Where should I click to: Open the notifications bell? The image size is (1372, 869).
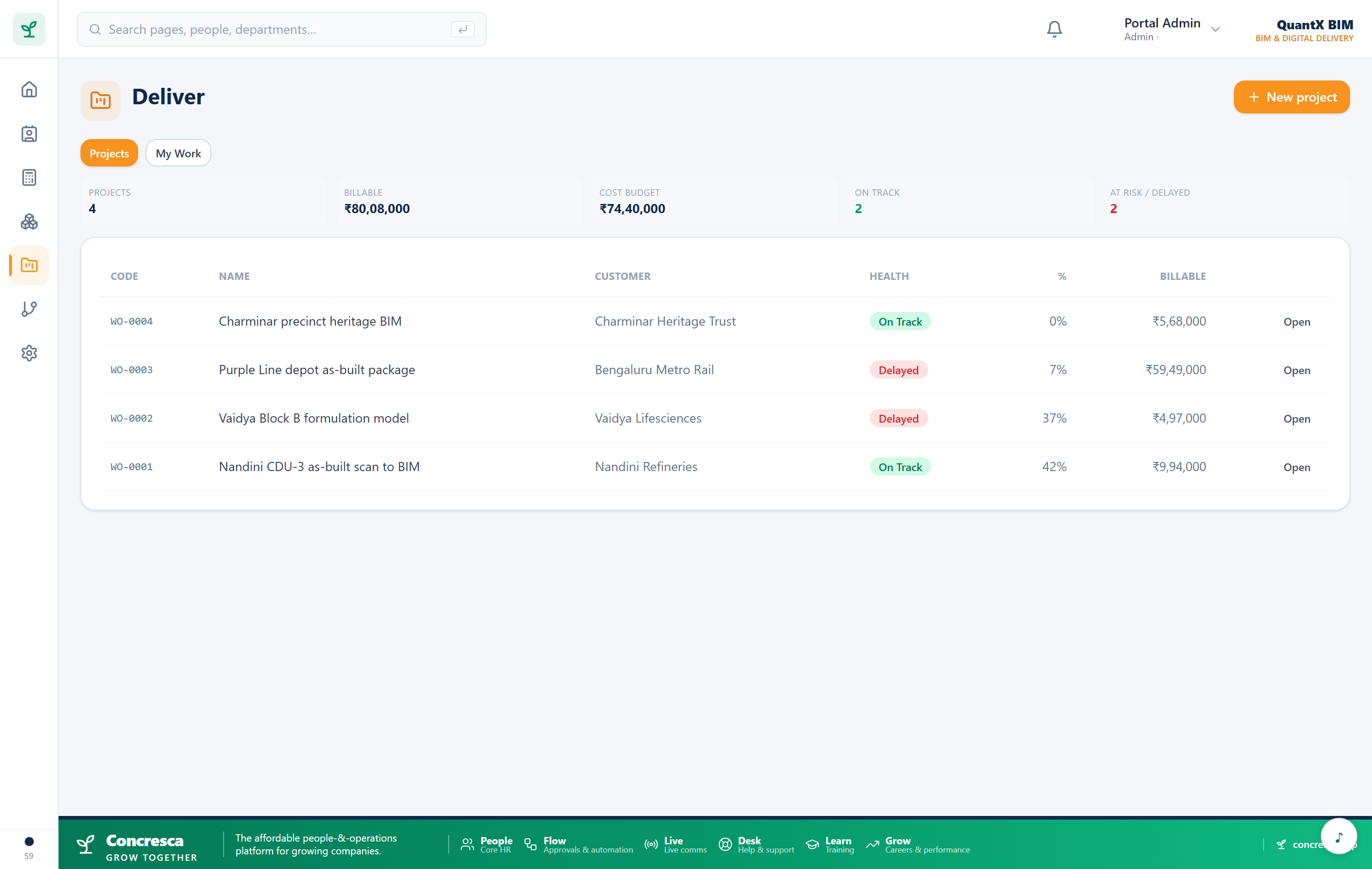click(x=1054, y=29)
